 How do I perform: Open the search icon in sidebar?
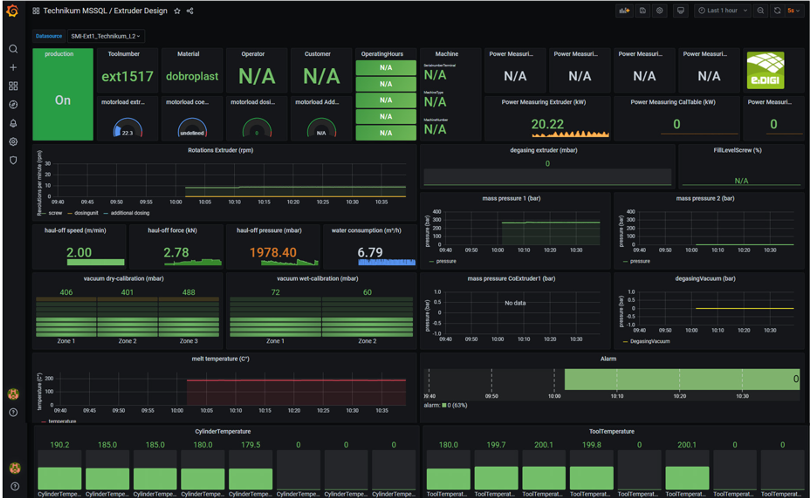click(x=13, y=49)
